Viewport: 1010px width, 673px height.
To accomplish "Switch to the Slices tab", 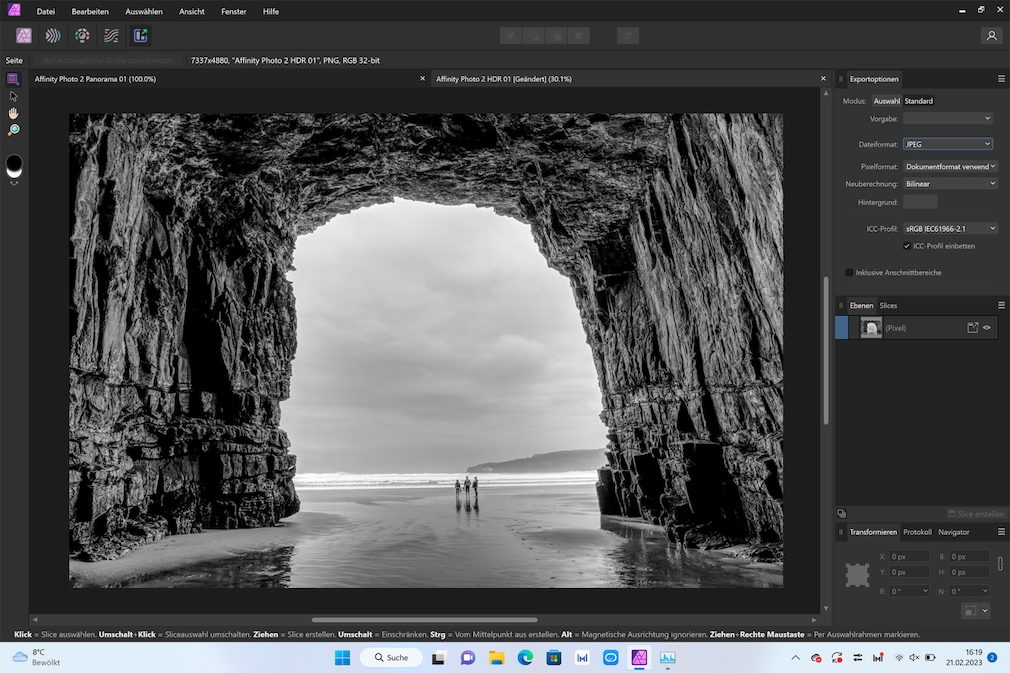I will pos(888,306).
